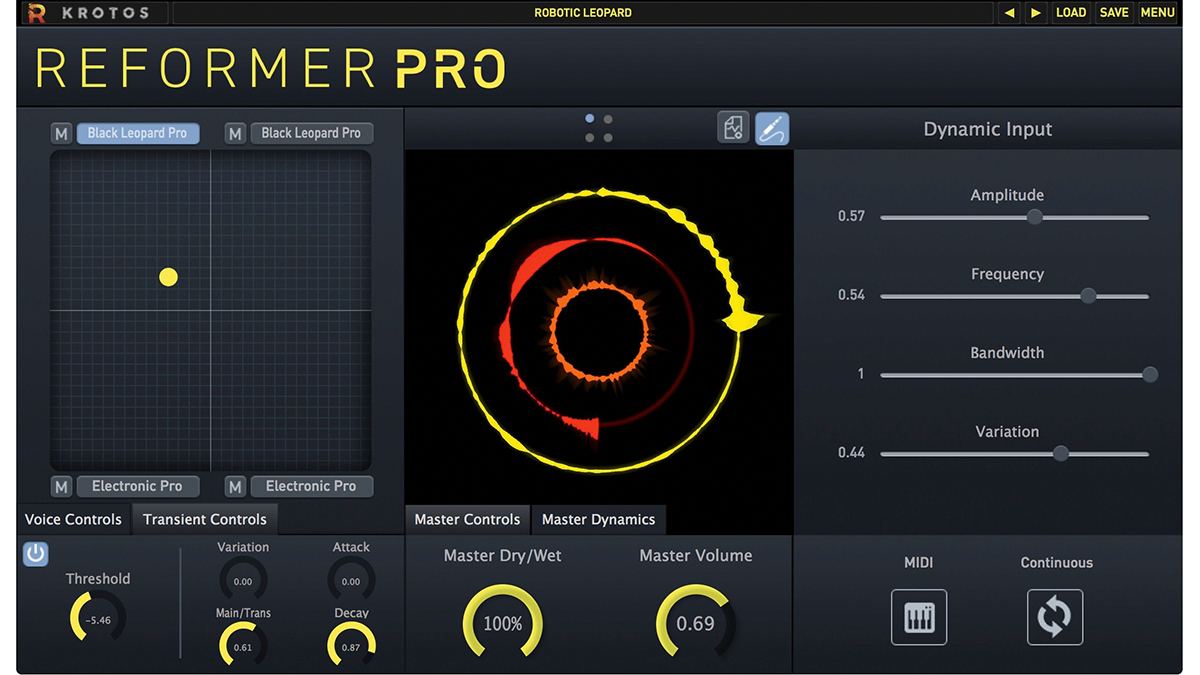Click the Attack knob
Viewport: 1200px width, 675px height.
[x=351, y=579]
